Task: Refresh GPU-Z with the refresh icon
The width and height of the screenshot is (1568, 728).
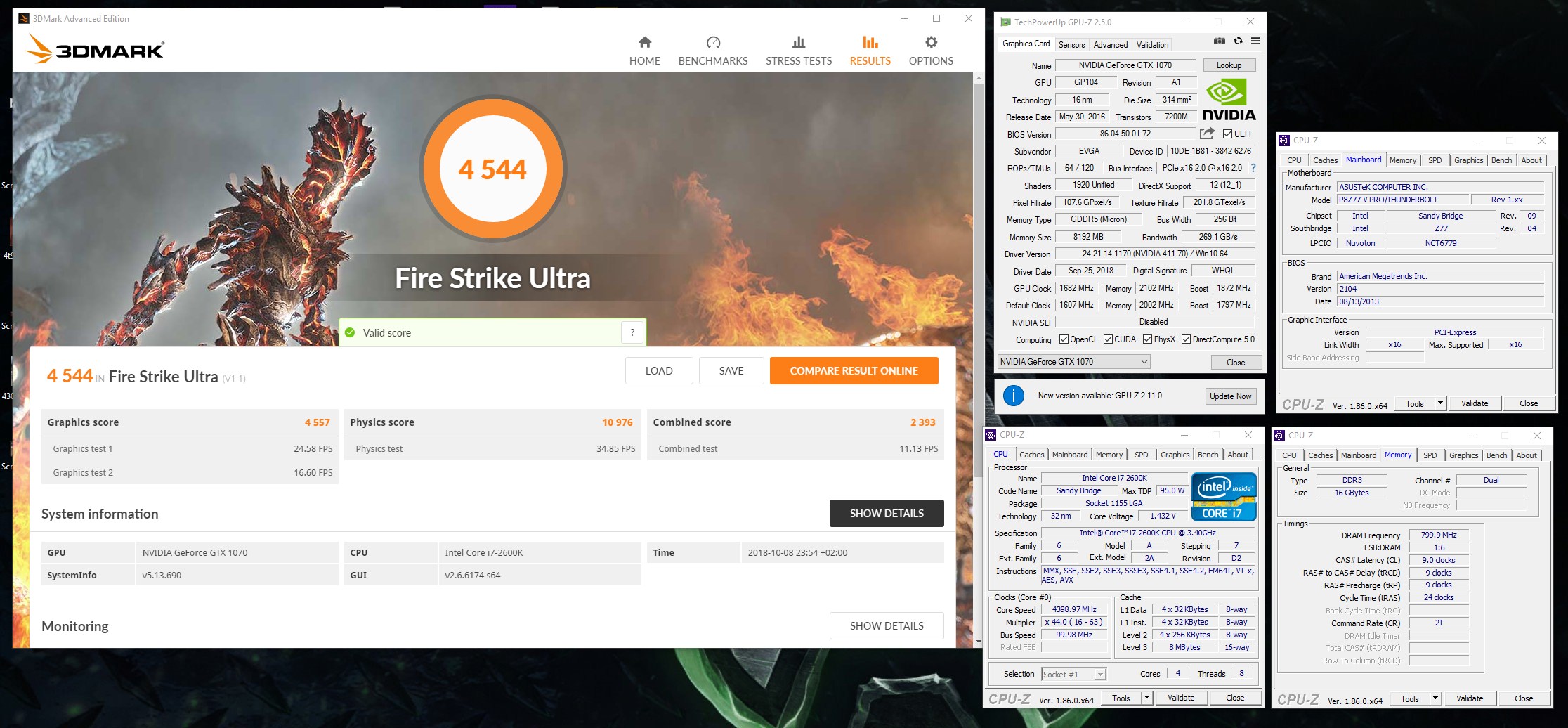Action: [1238, 41]
